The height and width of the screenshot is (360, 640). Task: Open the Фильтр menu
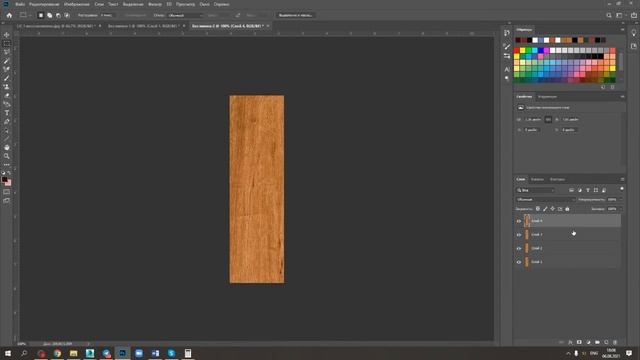pyautogui.click(x=155, y=4)
